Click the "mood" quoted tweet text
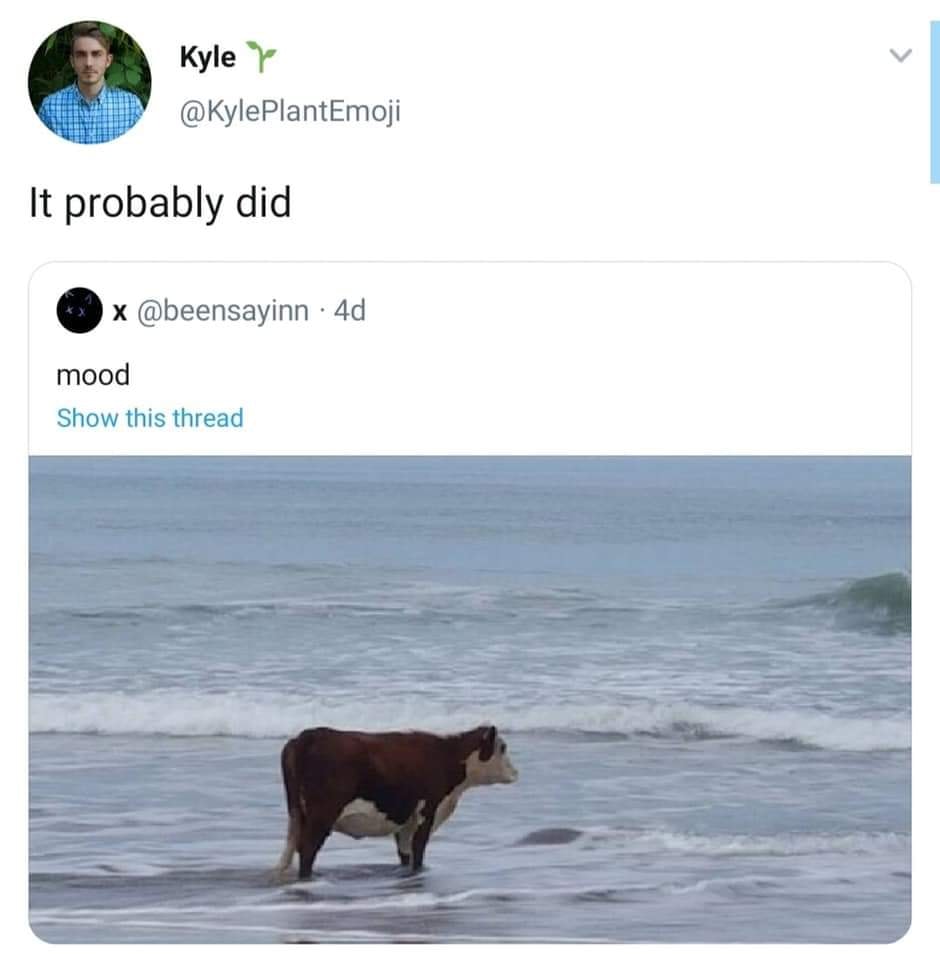Screen dimensions: 940x960 pyautogui.click(x=93, y=375)
